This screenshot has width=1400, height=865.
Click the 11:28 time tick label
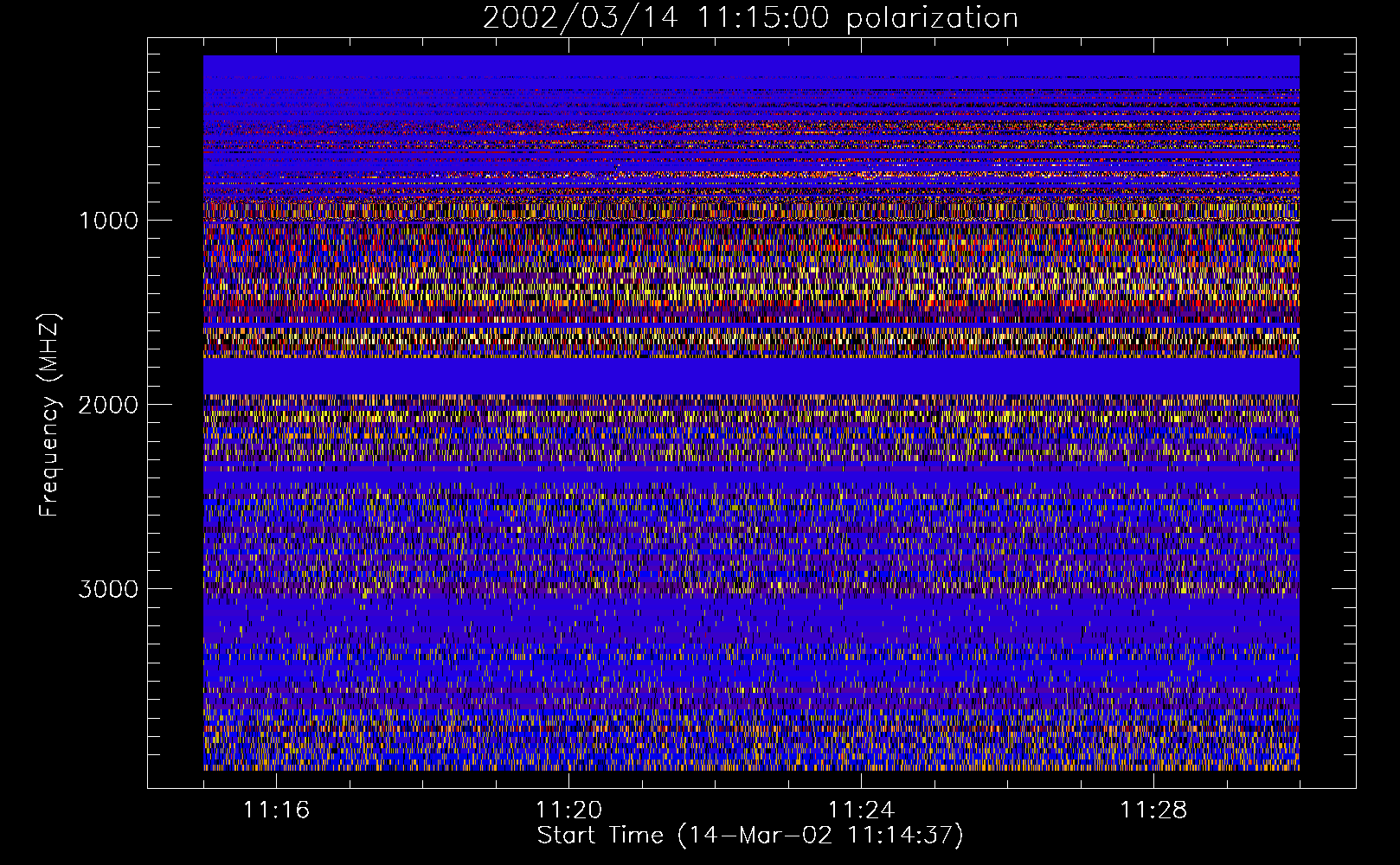[x=1153, y=811]
